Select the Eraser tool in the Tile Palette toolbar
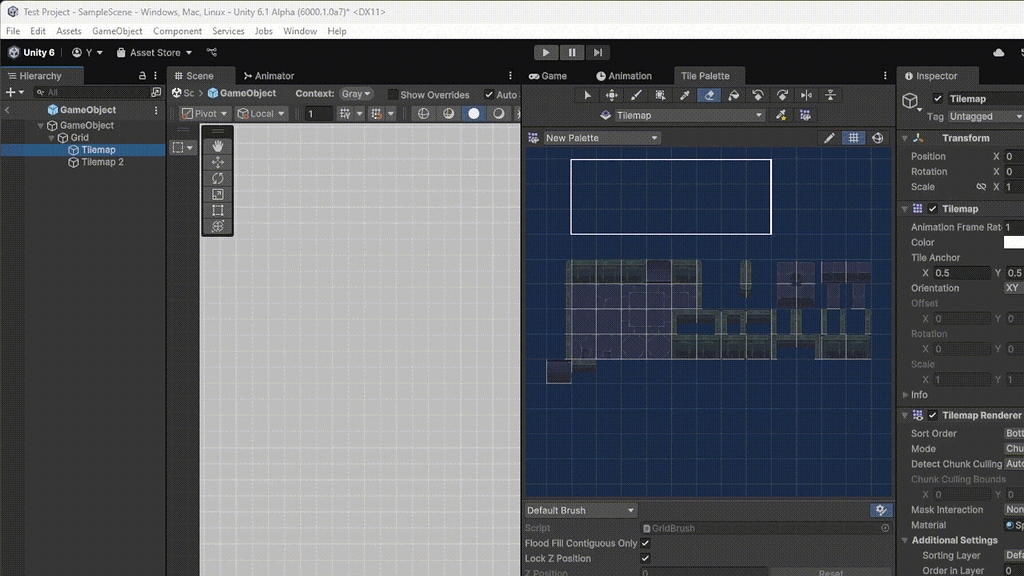Viewport: 1024px width, 576px height. coord(709,94)
